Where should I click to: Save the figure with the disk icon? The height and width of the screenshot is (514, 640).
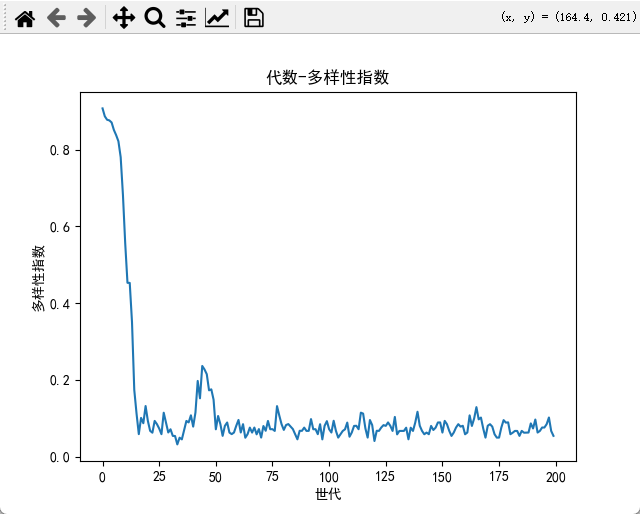point(254,17)
